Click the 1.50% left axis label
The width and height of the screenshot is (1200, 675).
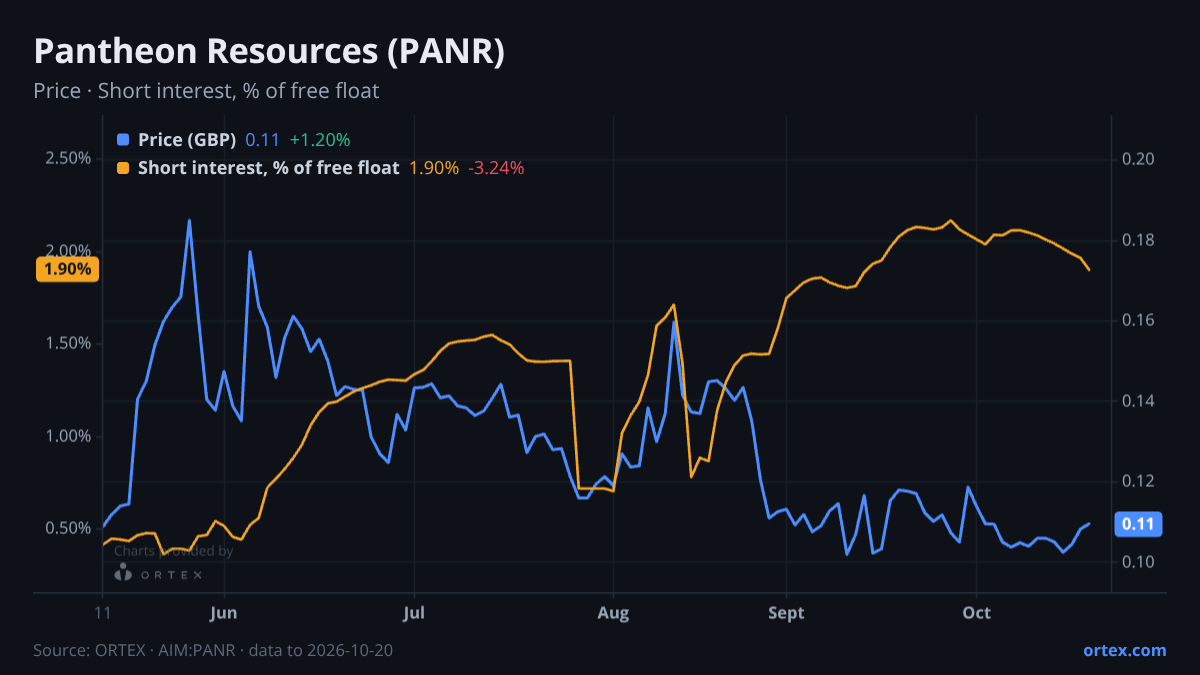point(68,343)
